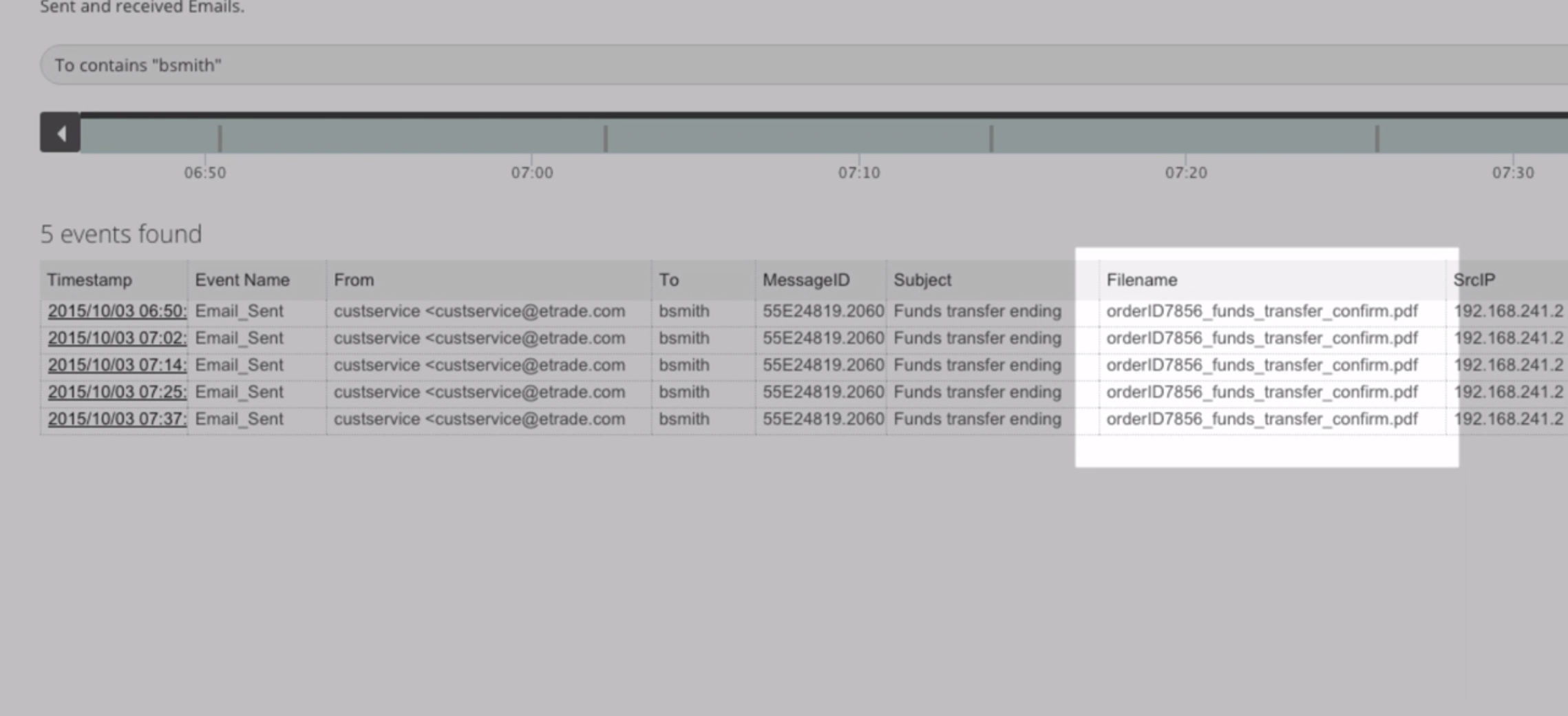The width and height of the screenshot is (1568, 716).
Task: Click MessageID 55E24819.2060 in the 07:02 row
Action: coord(823,338)
